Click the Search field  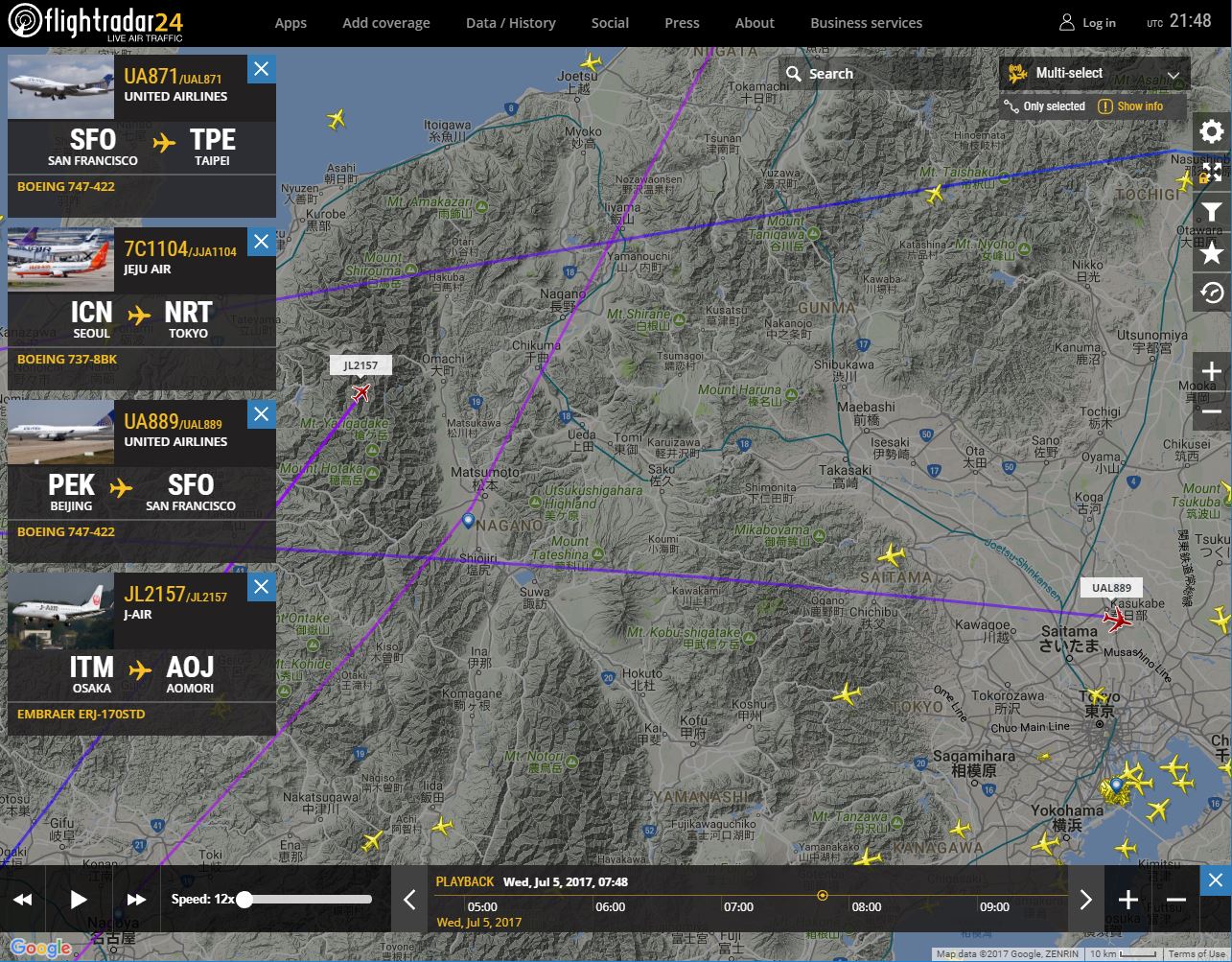882,74
